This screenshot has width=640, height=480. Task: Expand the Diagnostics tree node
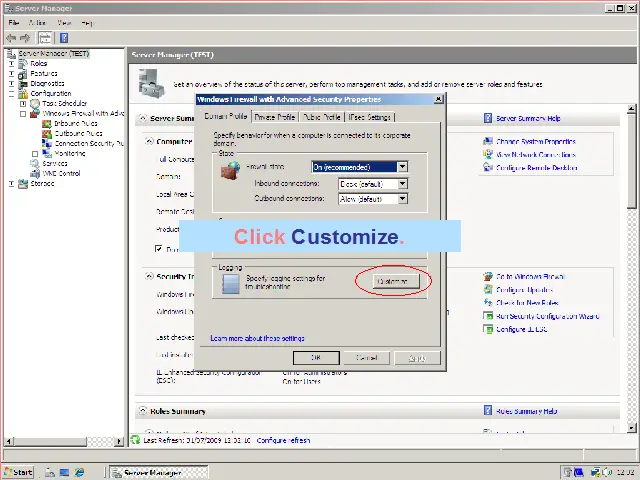point(11,84)
